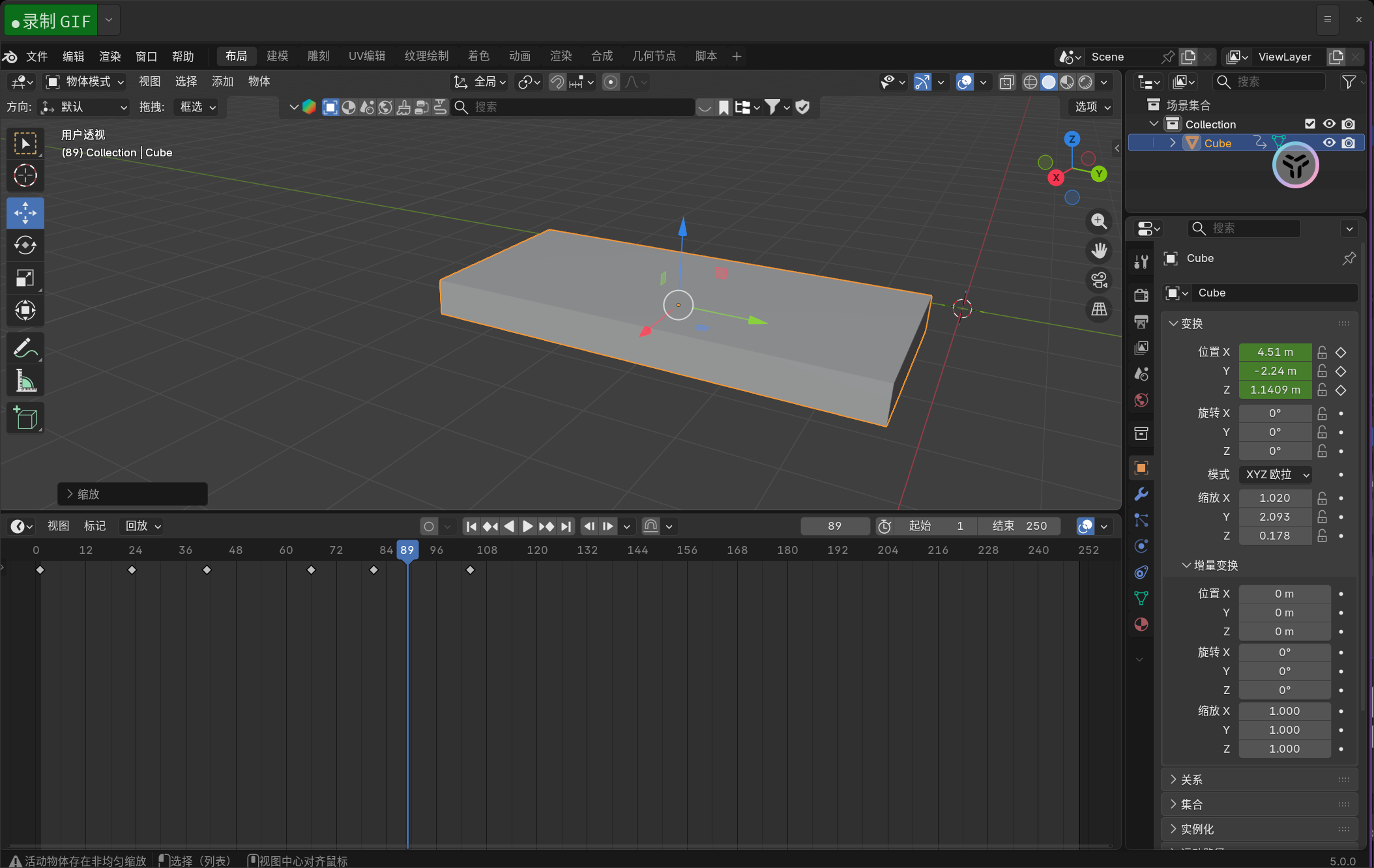This screenshot has width=1374, height=868.
Task: Uncheck the Collection exclude checkbox
Action: pos(1310,124)
